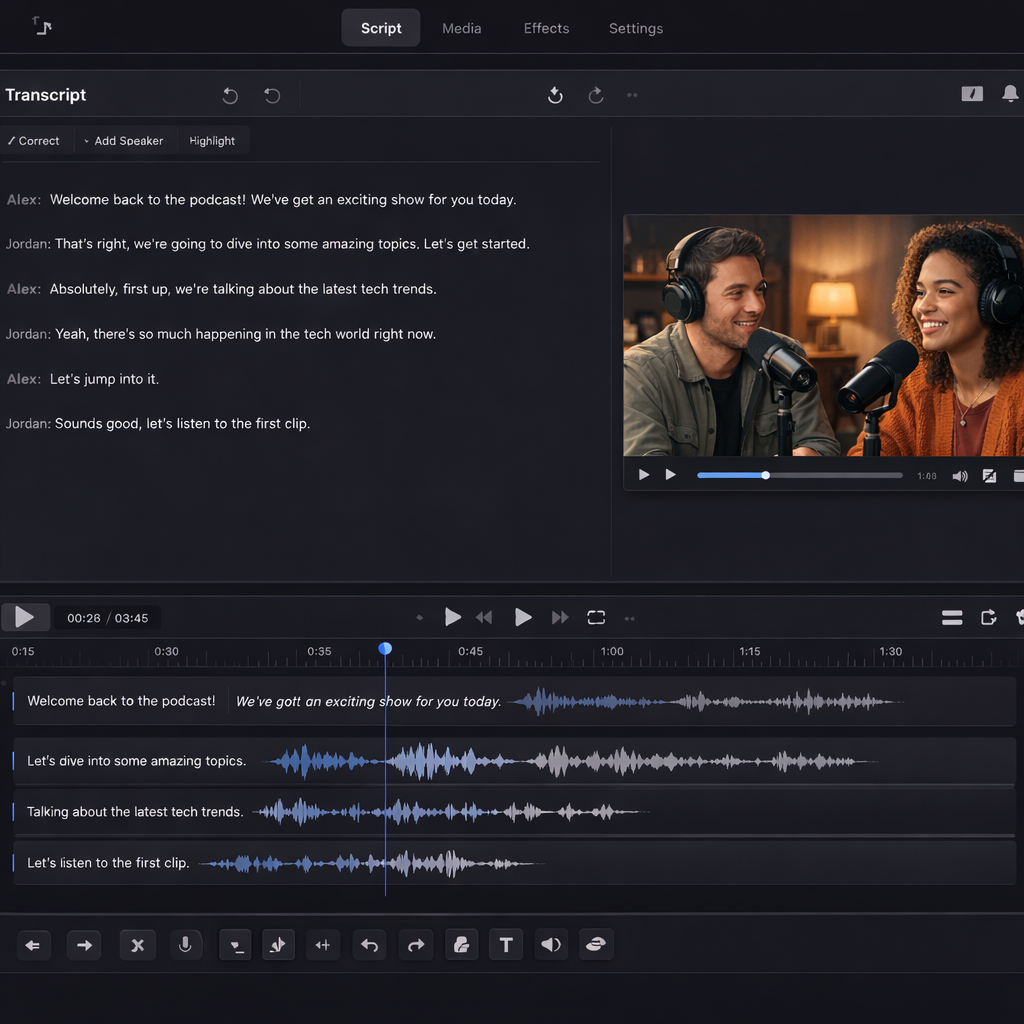This screenshot has height=1024, width=1024.
Task: Click the undo arrow in the bottom toolbar
Action: tap(369, 944)
